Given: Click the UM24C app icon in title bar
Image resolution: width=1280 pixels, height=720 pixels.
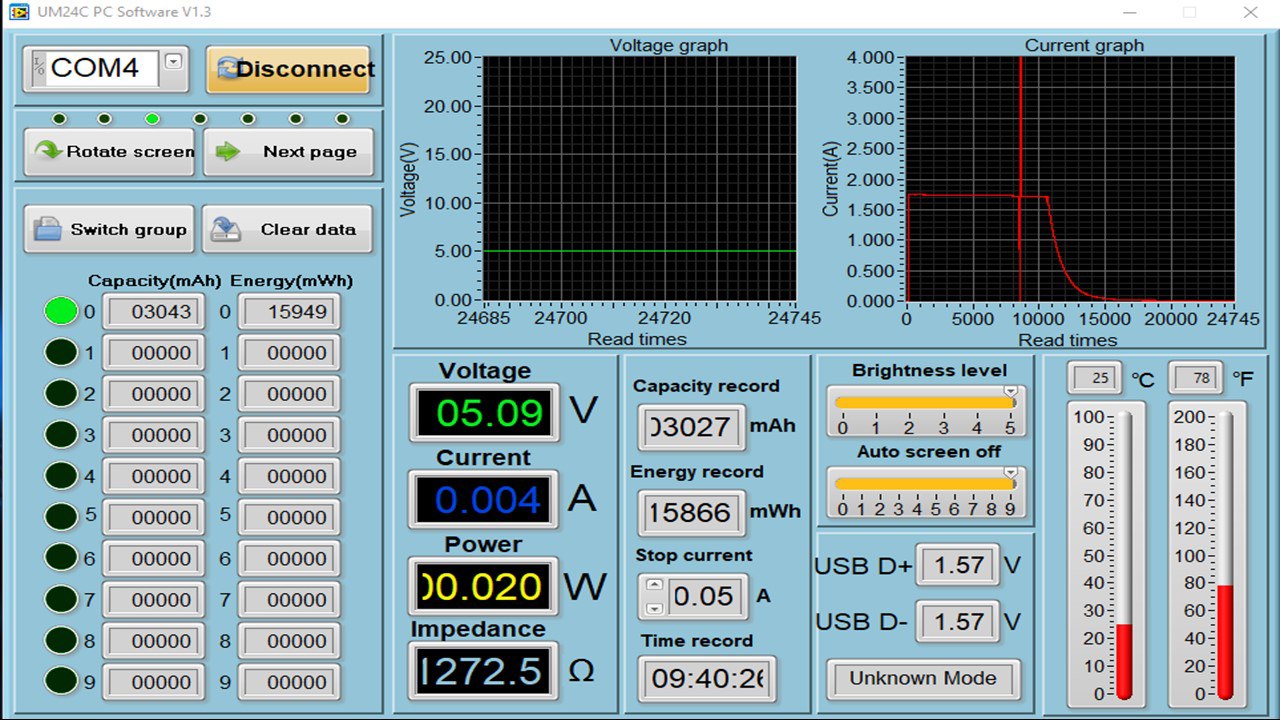Looking at the screenshot, I should (x=21, y=13).
